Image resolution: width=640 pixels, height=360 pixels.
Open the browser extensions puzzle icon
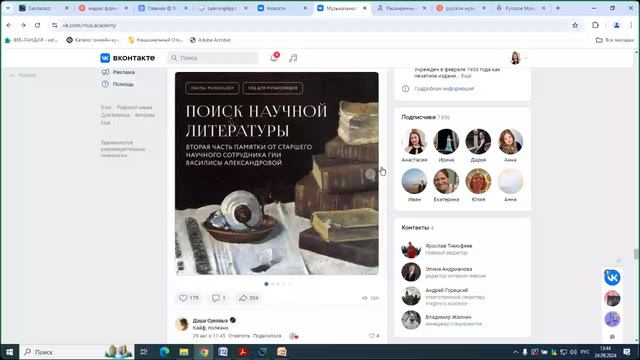[595, 25]
